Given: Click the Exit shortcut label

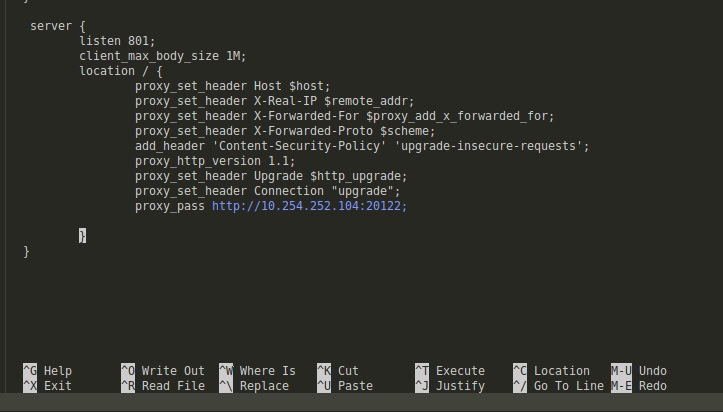Looking at the screenshot, I should (x=57, y=386).
